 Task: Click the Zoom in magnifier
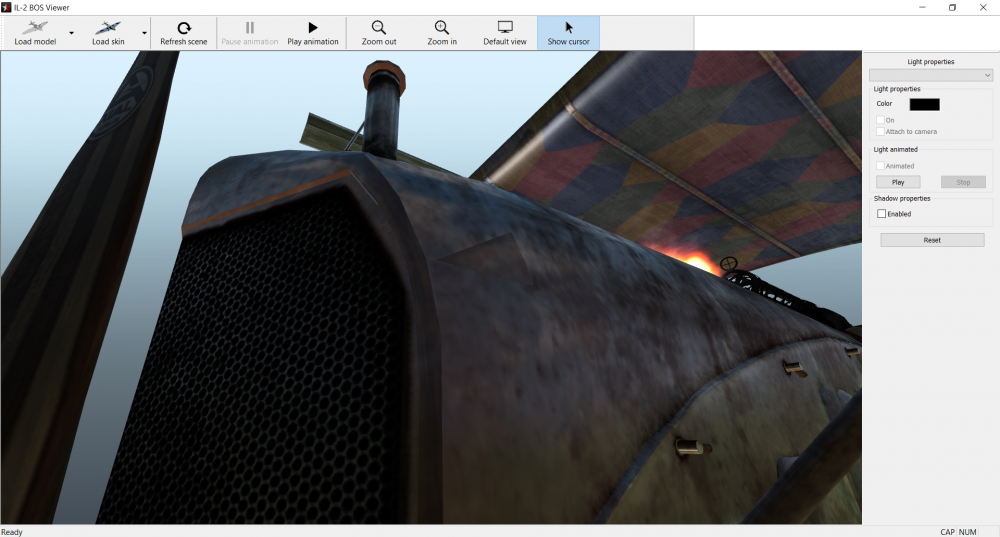pyautogui.click(x=441, y=28)
